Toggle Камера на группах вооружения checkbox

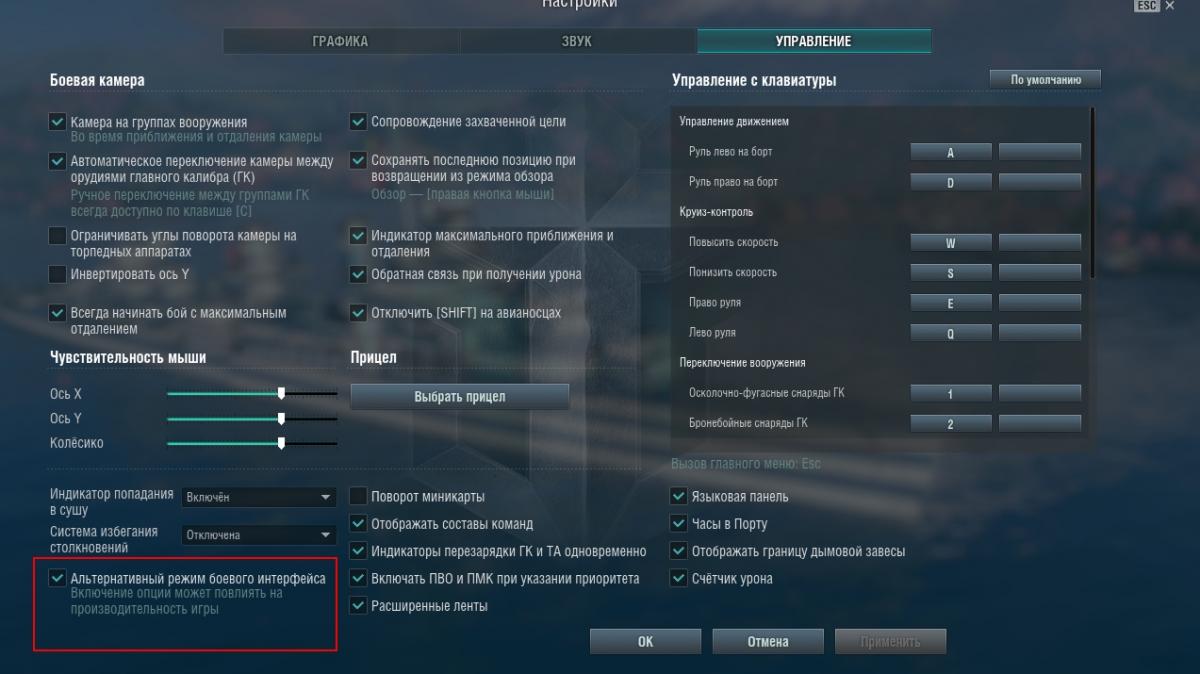pyautogui.click(x=57, y=122)
